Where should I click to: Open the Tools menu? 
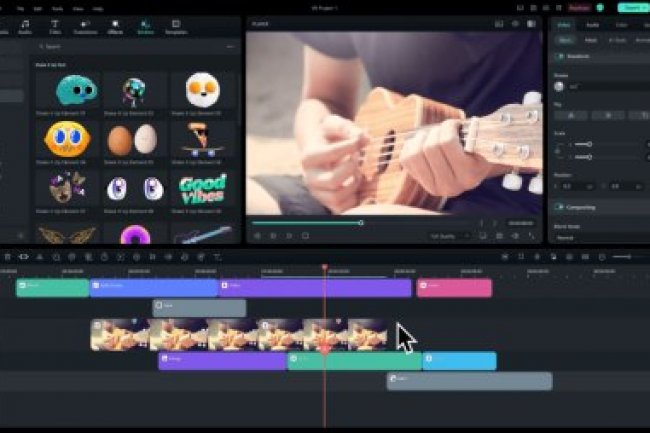click(57, 8)
